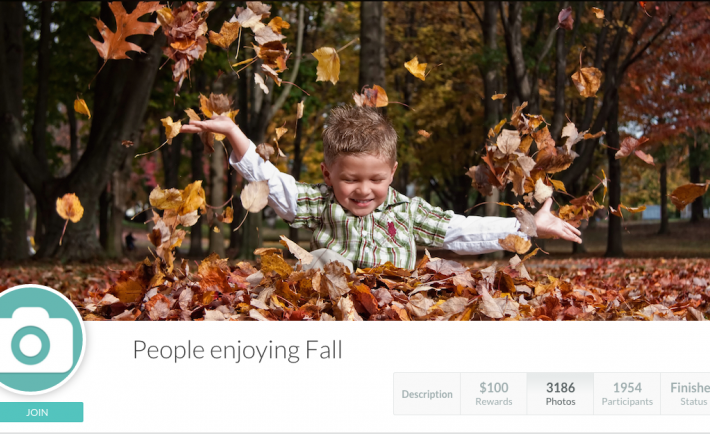Click the Photos label under 3186
Screen dimensions: 710x434
pos(560,402)
